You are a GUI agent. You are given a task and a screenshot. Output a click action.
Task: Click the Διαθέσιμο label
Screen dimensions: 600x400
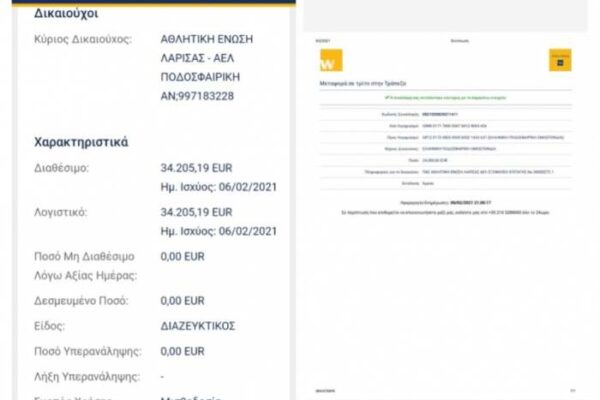tap(61, 168)
